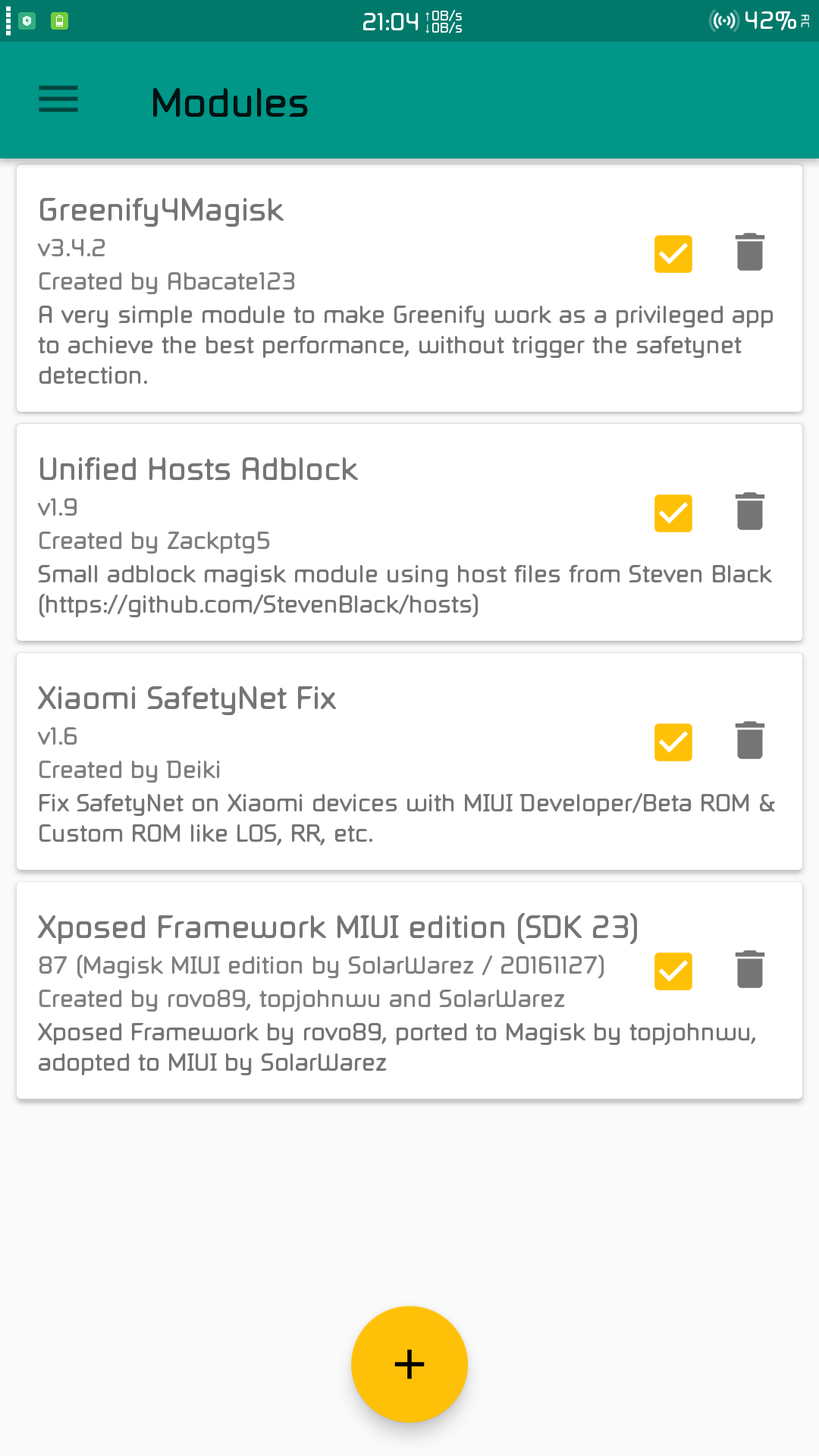This screenshot has width=819, height=1456.
Task: Select the Xposed Framework MIUI edition title
Action: pos(338,927)
